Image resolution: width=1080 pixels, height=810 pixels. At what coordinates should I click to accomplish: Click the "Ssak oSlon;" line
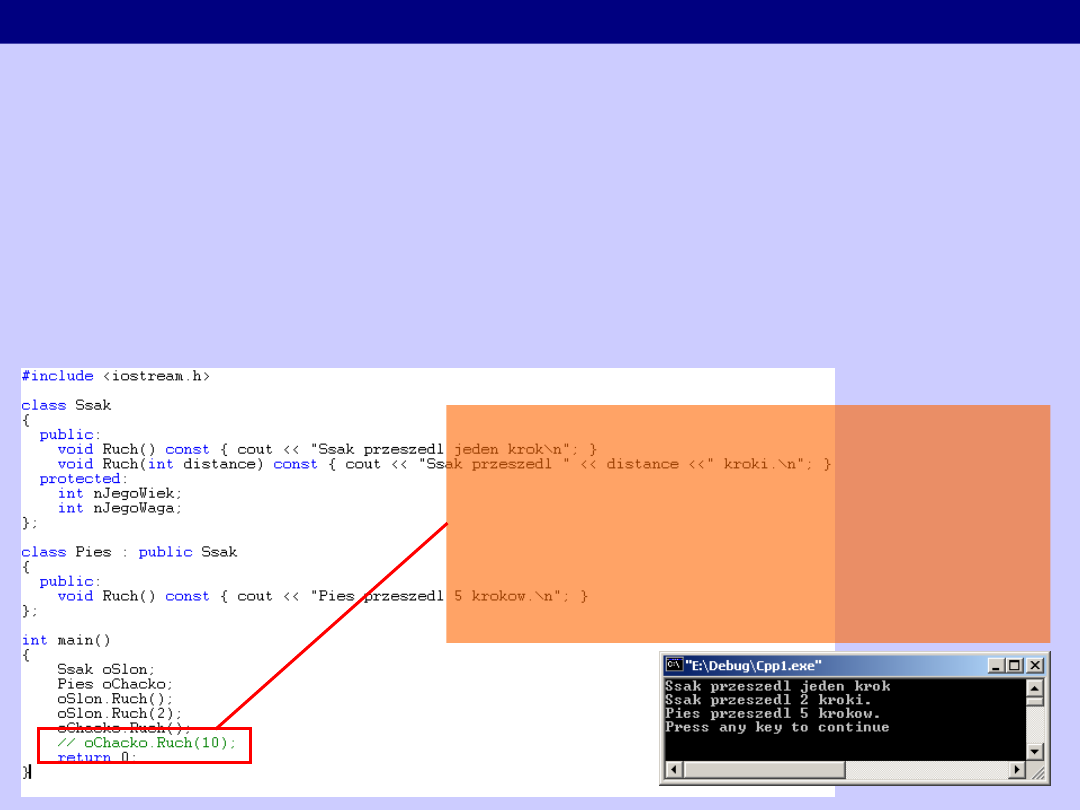tap(106, 669)
